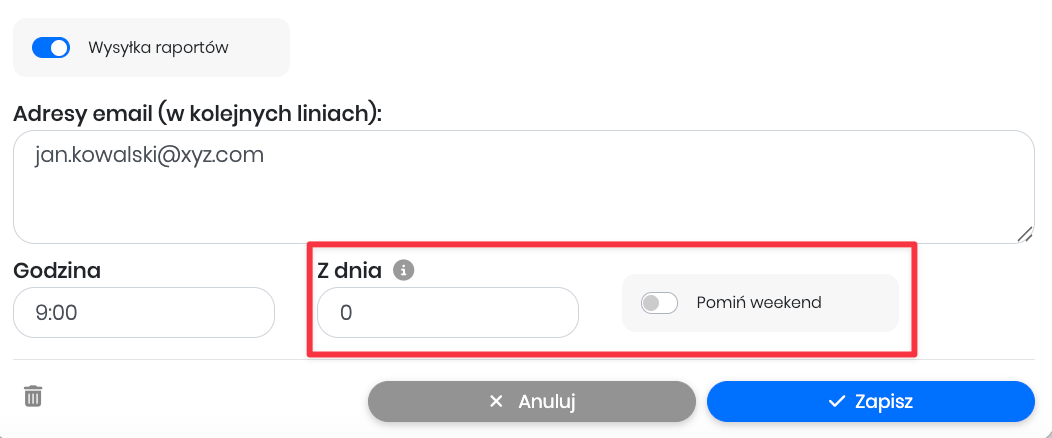Save settings with the Zapisz button

(x=870, y=402)
